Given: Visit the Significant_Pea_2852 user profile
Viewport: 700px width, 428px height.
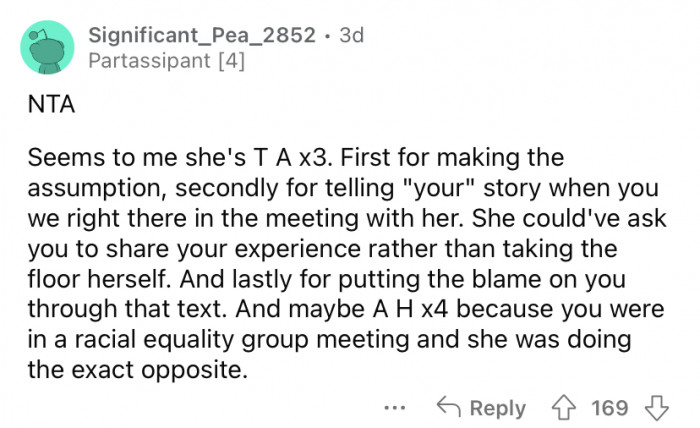Looking at the screenshot, I should pos(204,35).
